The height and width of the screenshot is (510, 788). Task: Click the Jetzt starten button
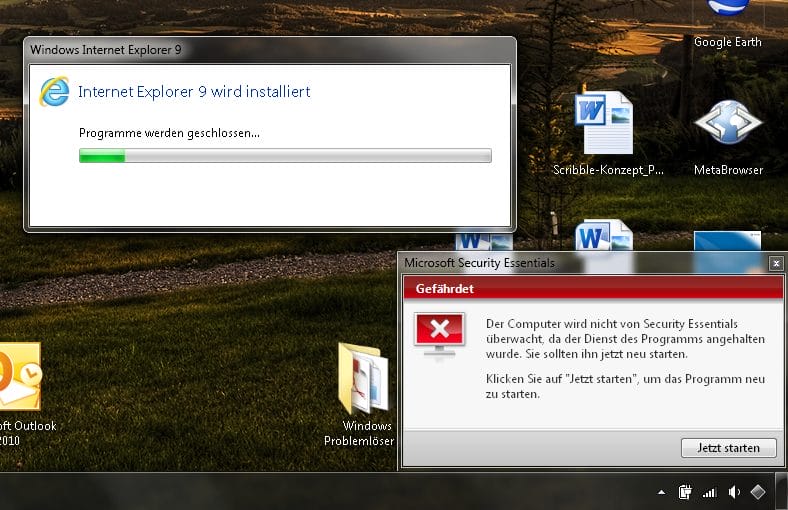coord(728,448)
